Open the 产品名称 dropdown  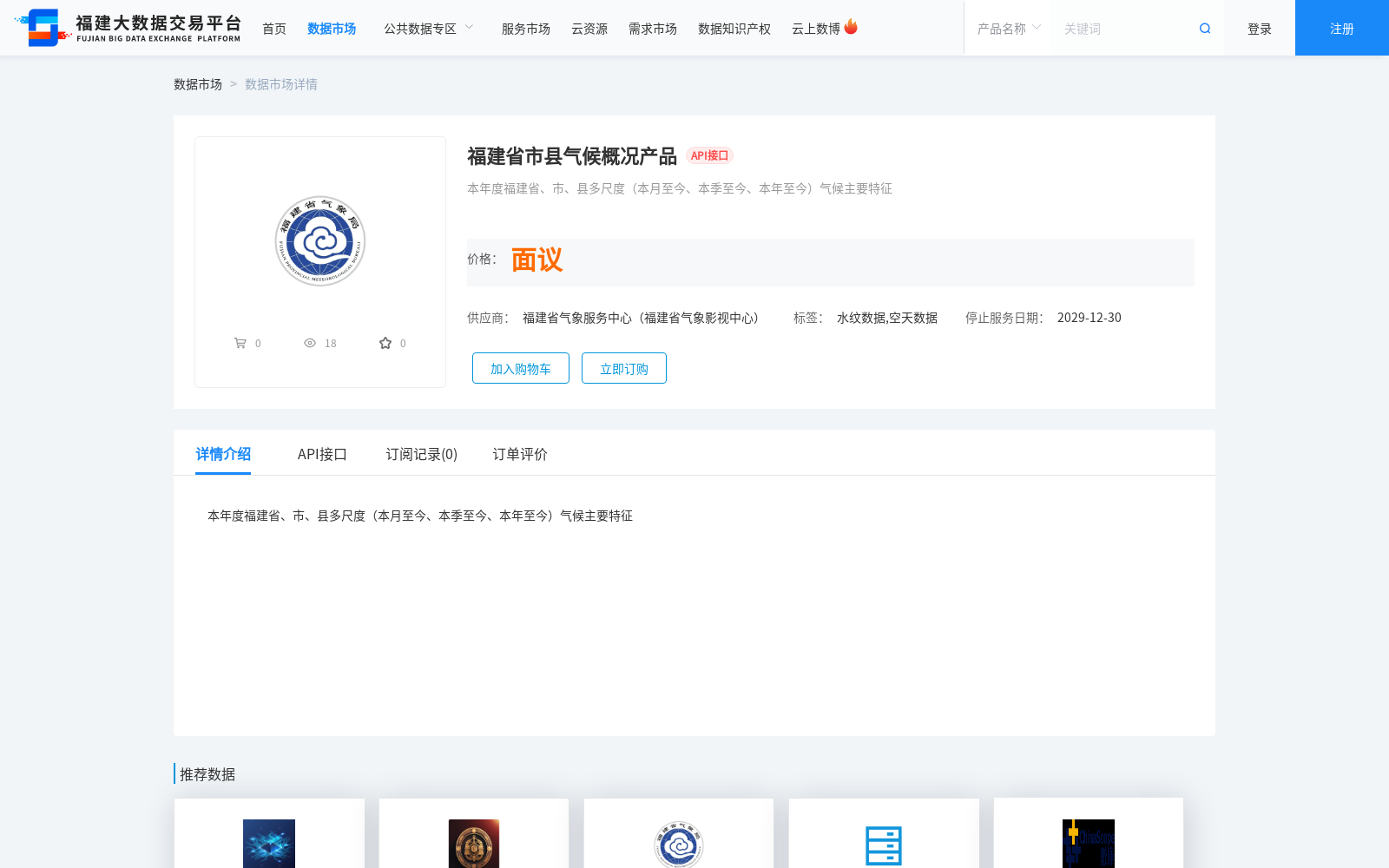[x=1007, y=28]
